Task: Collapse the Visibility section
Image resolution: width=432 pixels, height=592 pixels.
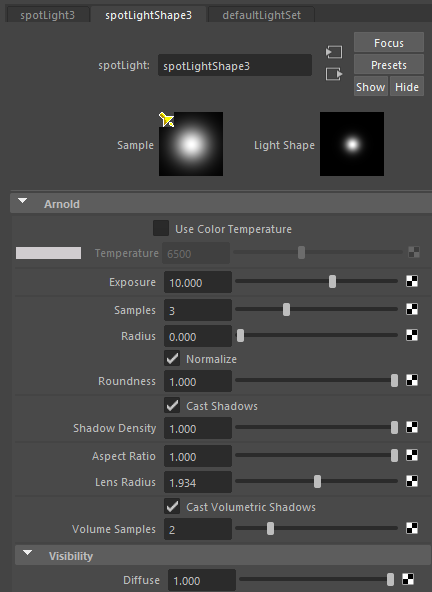Action: click(27, 553)
